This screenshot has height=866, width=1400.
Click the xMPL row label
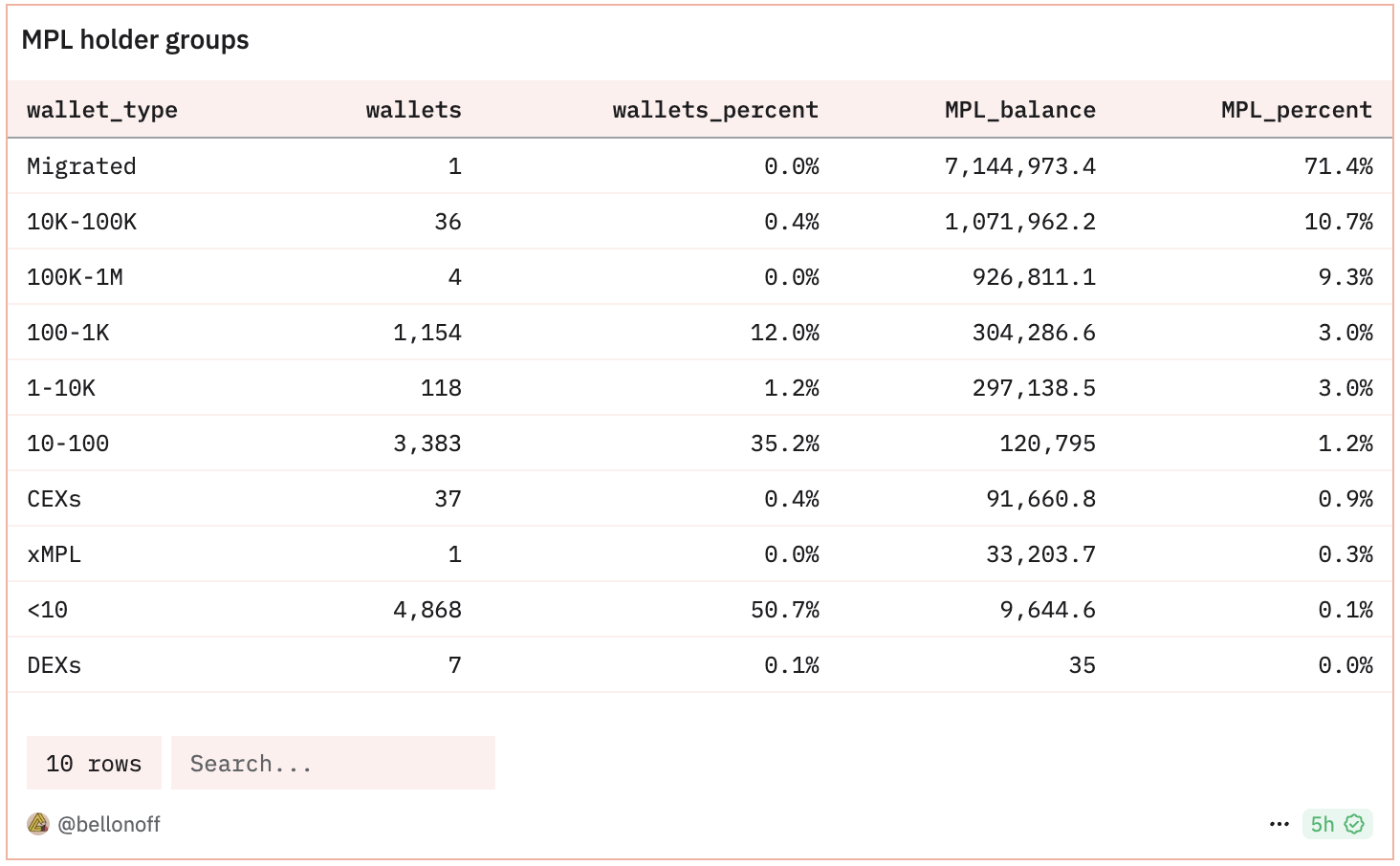54,554
